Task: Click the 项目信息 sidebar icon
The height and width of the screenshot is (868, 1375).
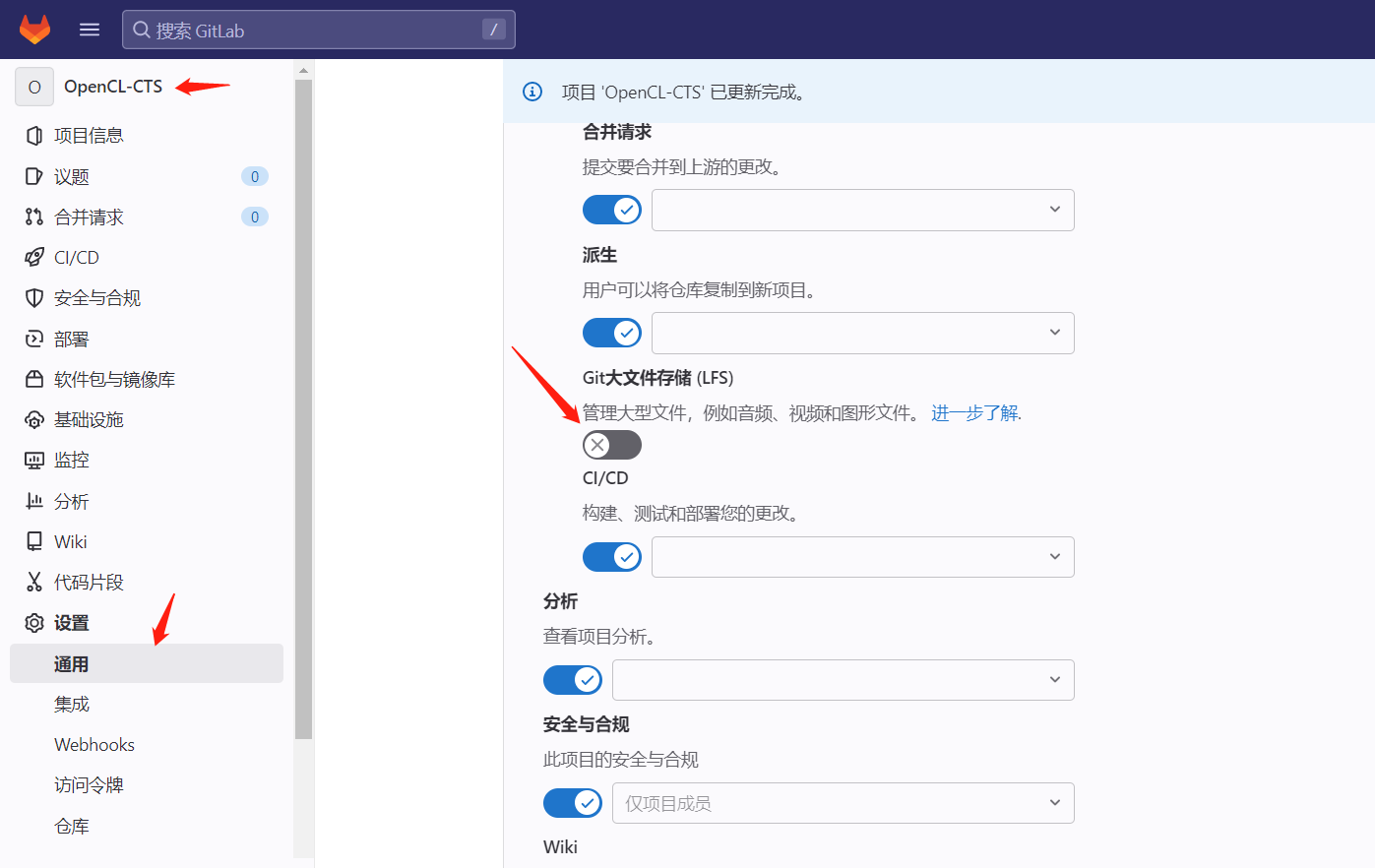Action: (34, 136)
